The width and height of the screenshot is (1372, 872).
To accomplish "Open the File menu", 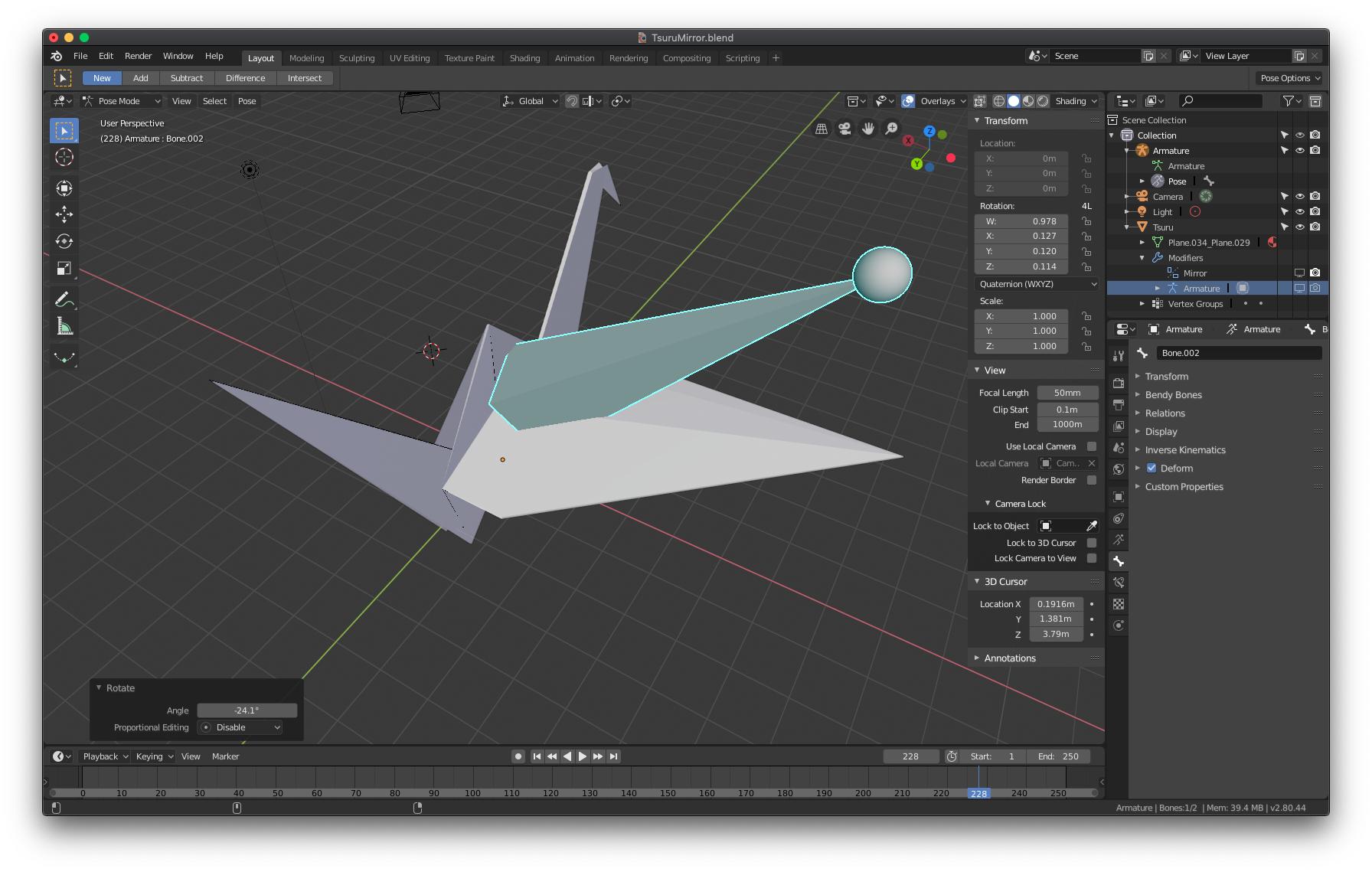I will point(80,57).
